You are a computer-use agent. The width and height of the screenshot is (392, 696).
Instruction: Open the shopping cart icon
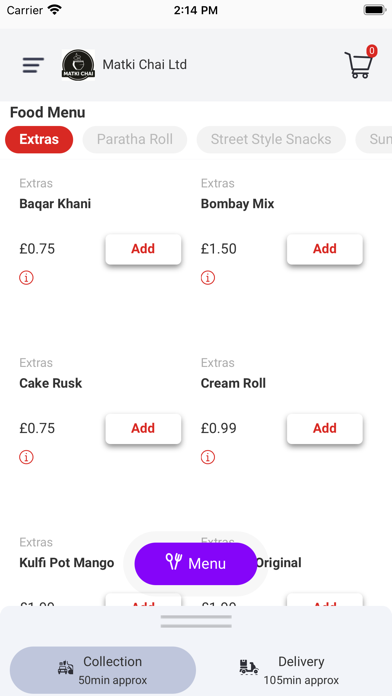(x=359, y=65)
